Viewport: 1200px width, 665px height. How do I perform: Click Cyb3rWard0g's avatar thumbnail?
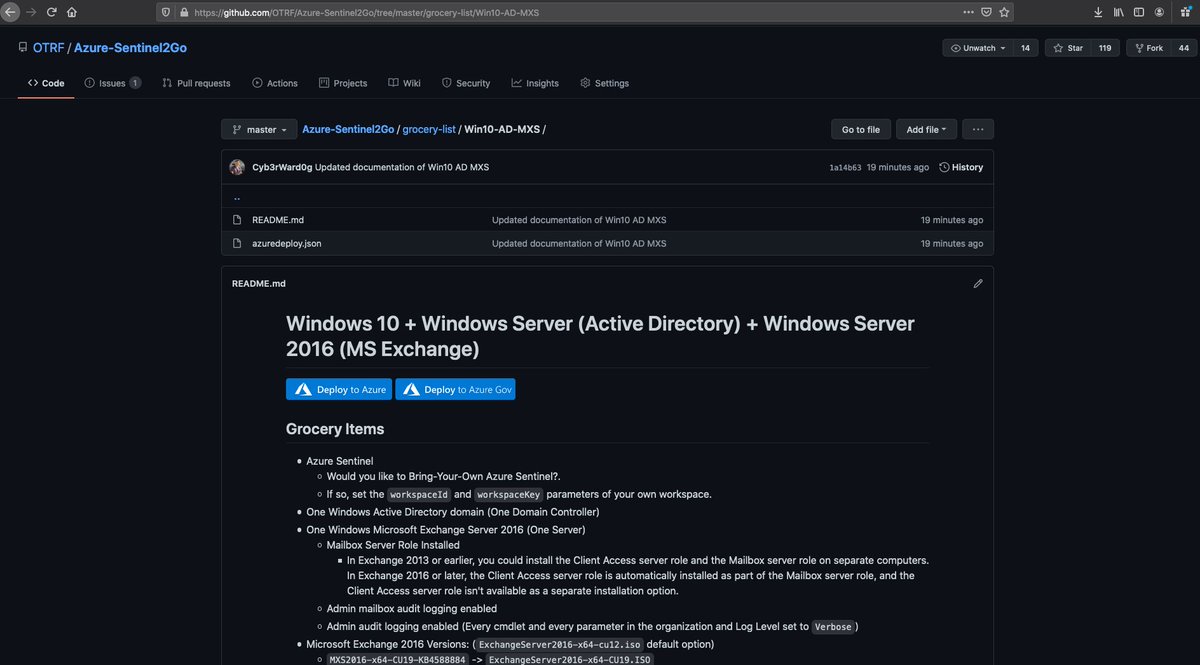pos(237,167)
